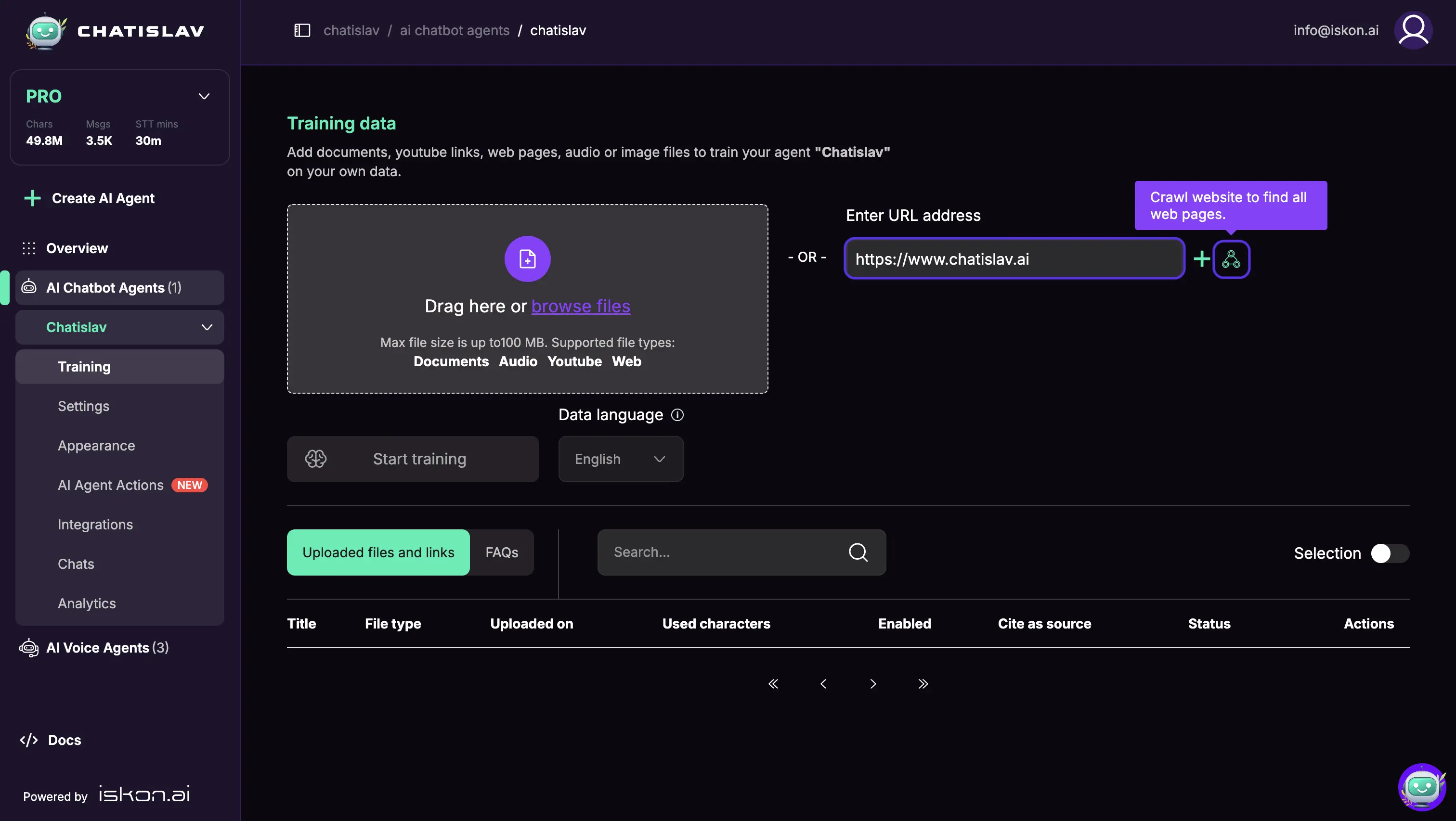Click the Start training button

pyautogui.click(x=413, y=460)
